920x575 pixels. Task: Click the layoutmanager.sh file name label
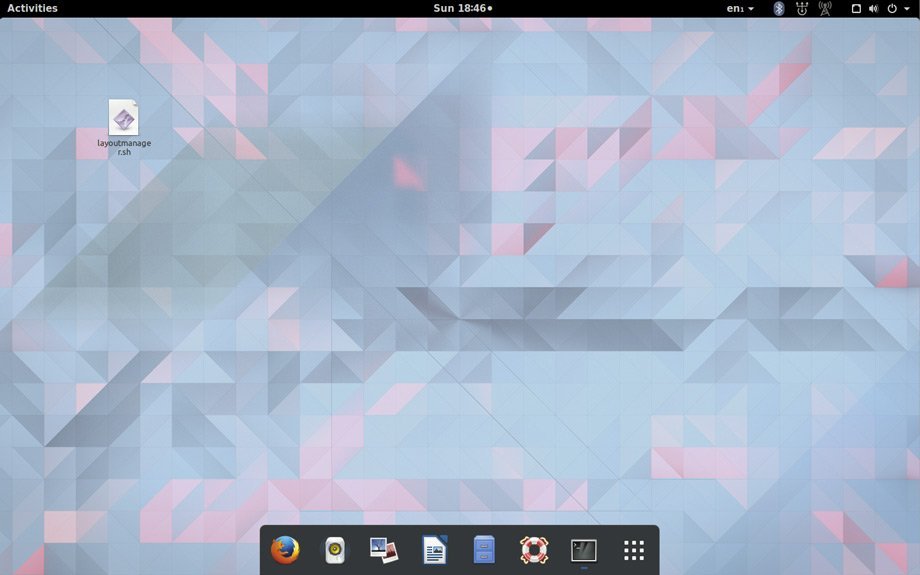pos(124,147)
